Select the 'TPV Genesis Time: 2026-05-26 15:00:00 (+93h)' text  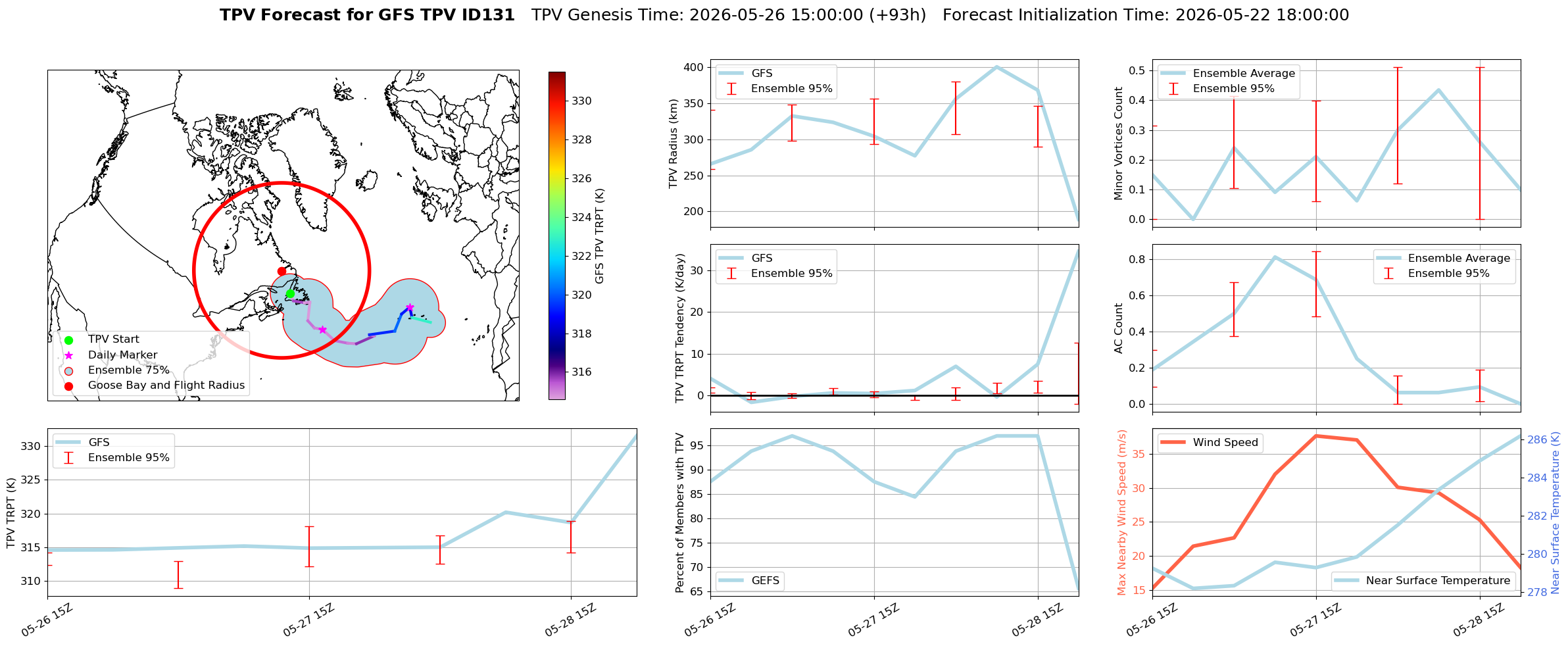(x=729, y=15)
